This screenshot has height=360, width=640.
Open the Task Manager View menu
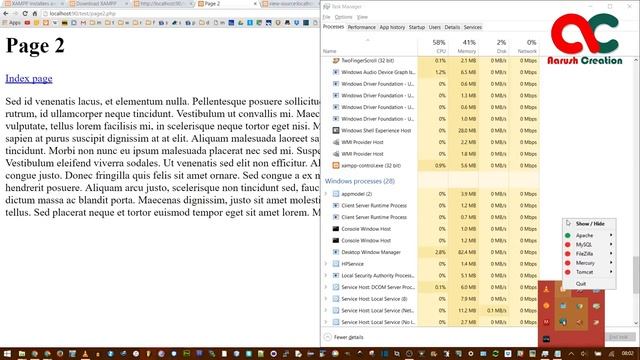(362, 17)
